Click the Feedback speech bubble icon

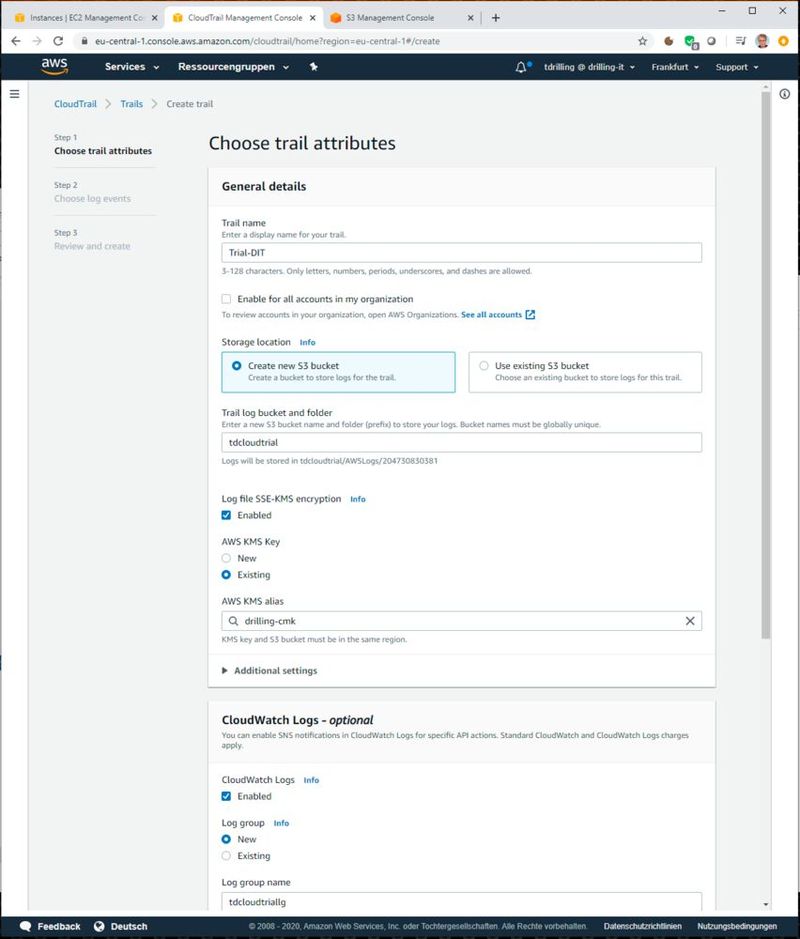(25, 926)
